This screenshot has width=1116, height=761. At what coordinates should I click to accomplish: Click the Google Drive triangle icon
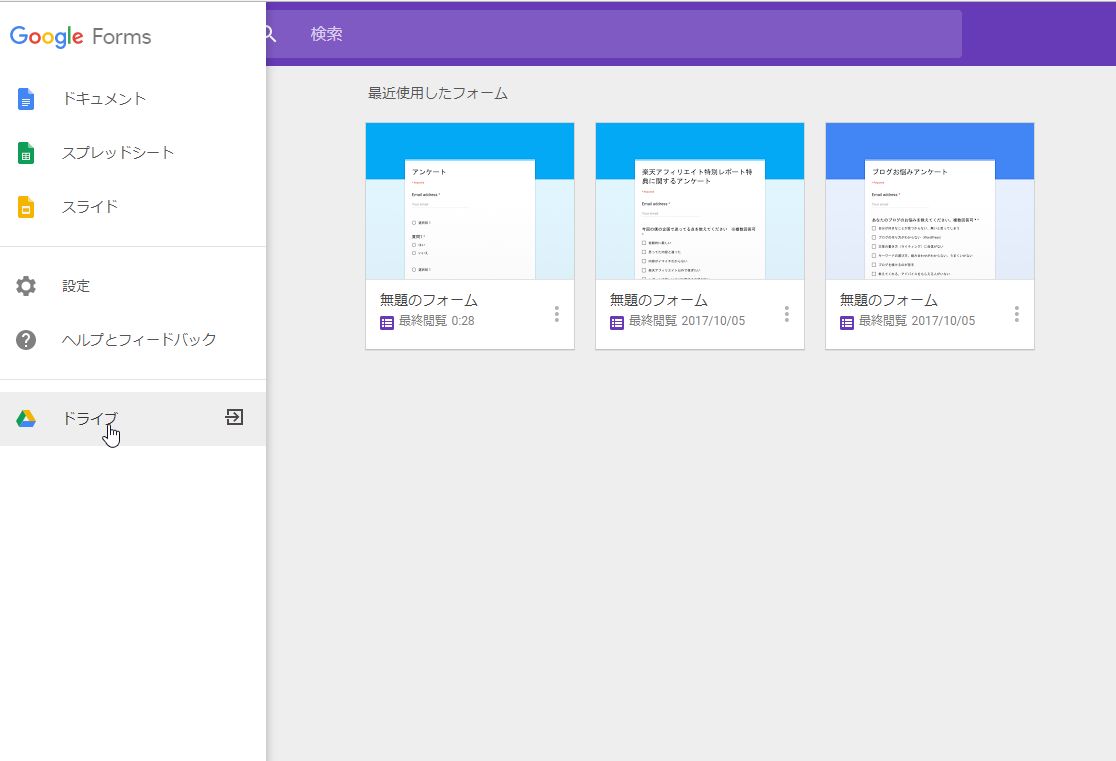(26, 419)
